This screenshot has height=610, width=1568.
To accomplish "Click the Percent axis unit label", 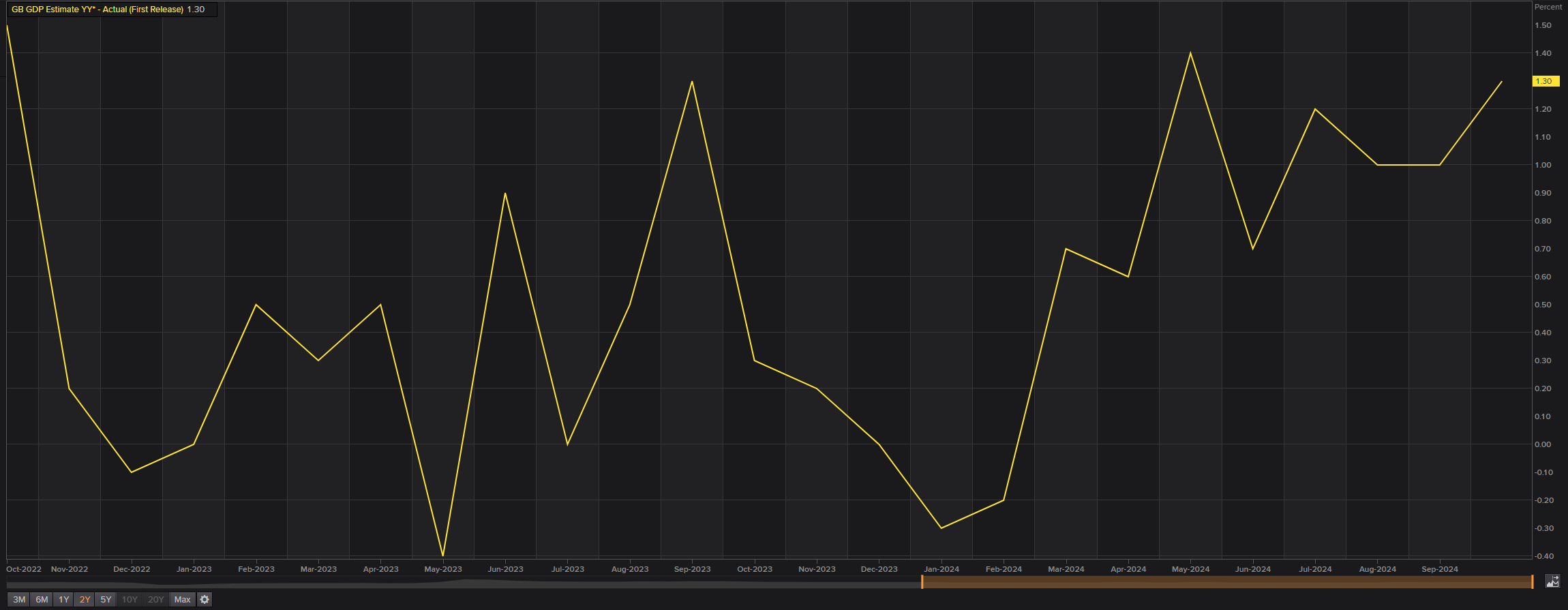I will pos(1548,7).
